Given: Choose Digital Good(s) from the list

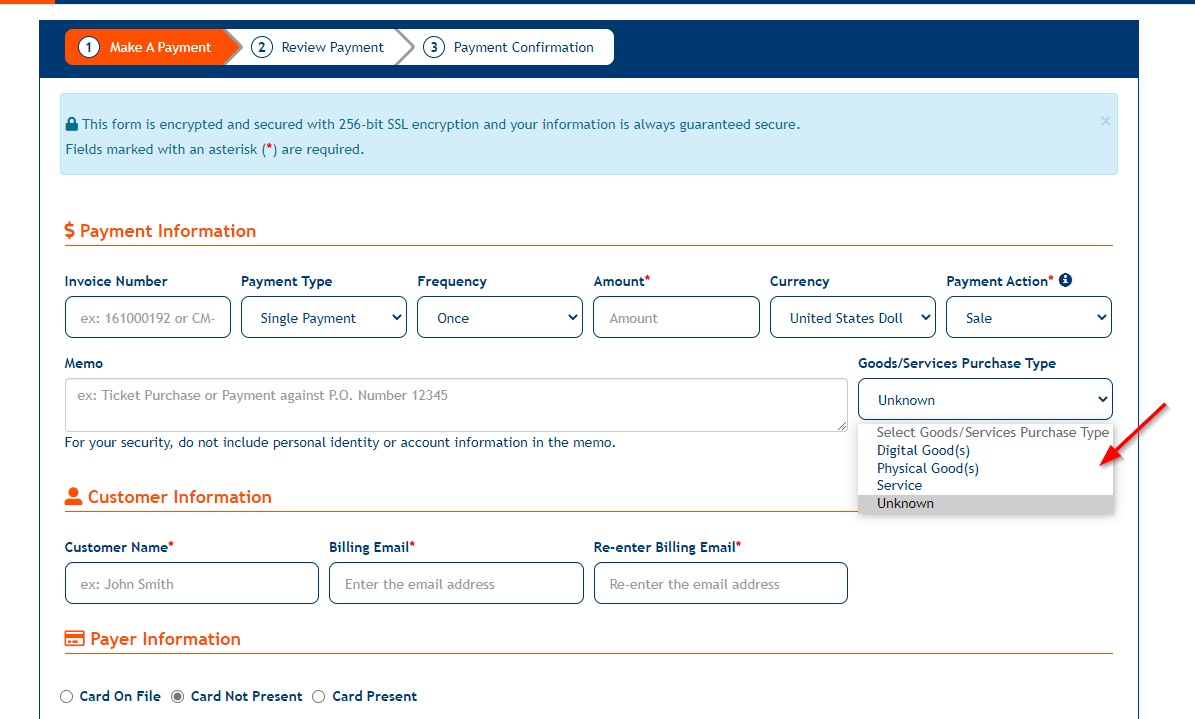Looking at the screenshot, I should [923, 451].
